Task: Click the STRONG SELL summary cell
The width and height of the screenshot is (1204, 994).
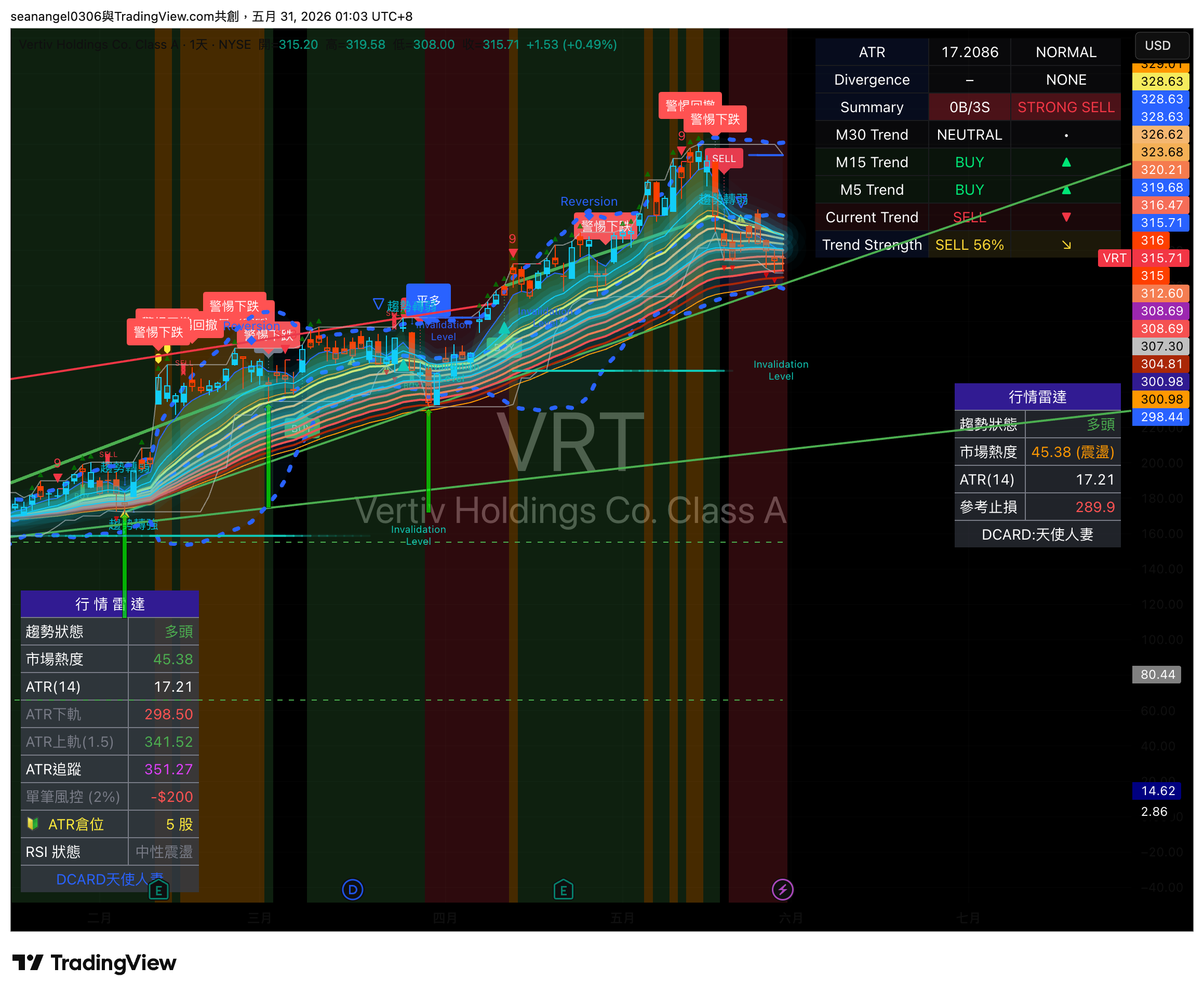Action: coord(1065,107)
